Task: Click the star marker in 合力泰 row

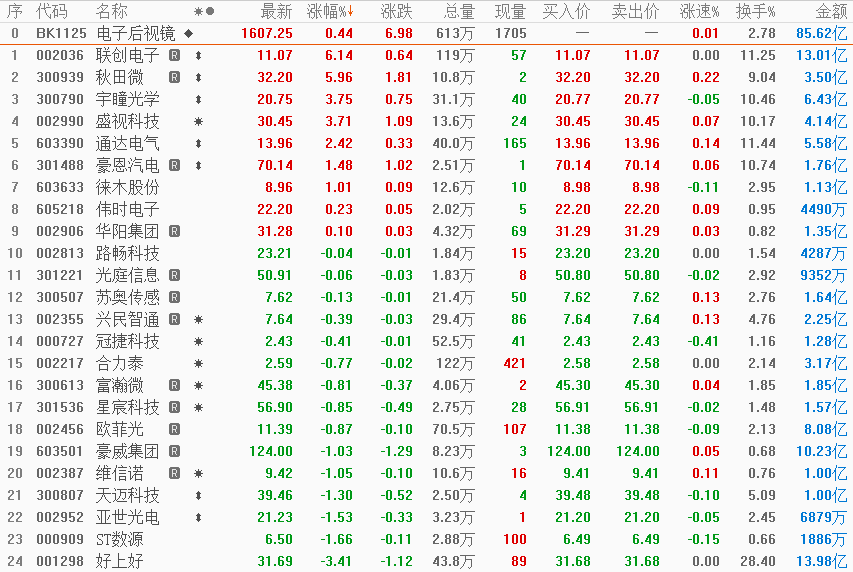Action: tap(199, 364)
